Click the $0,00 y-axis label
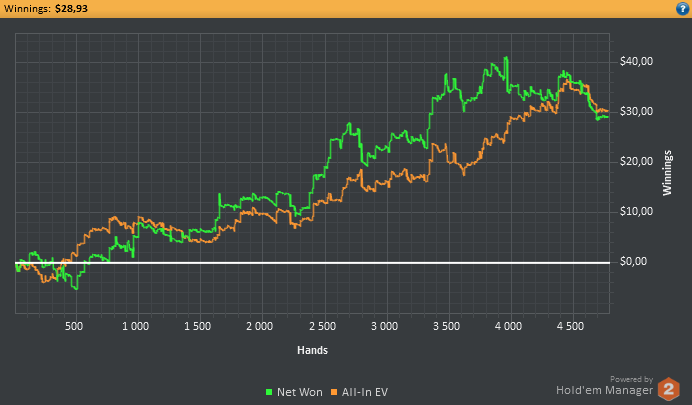 click(633, 261)
